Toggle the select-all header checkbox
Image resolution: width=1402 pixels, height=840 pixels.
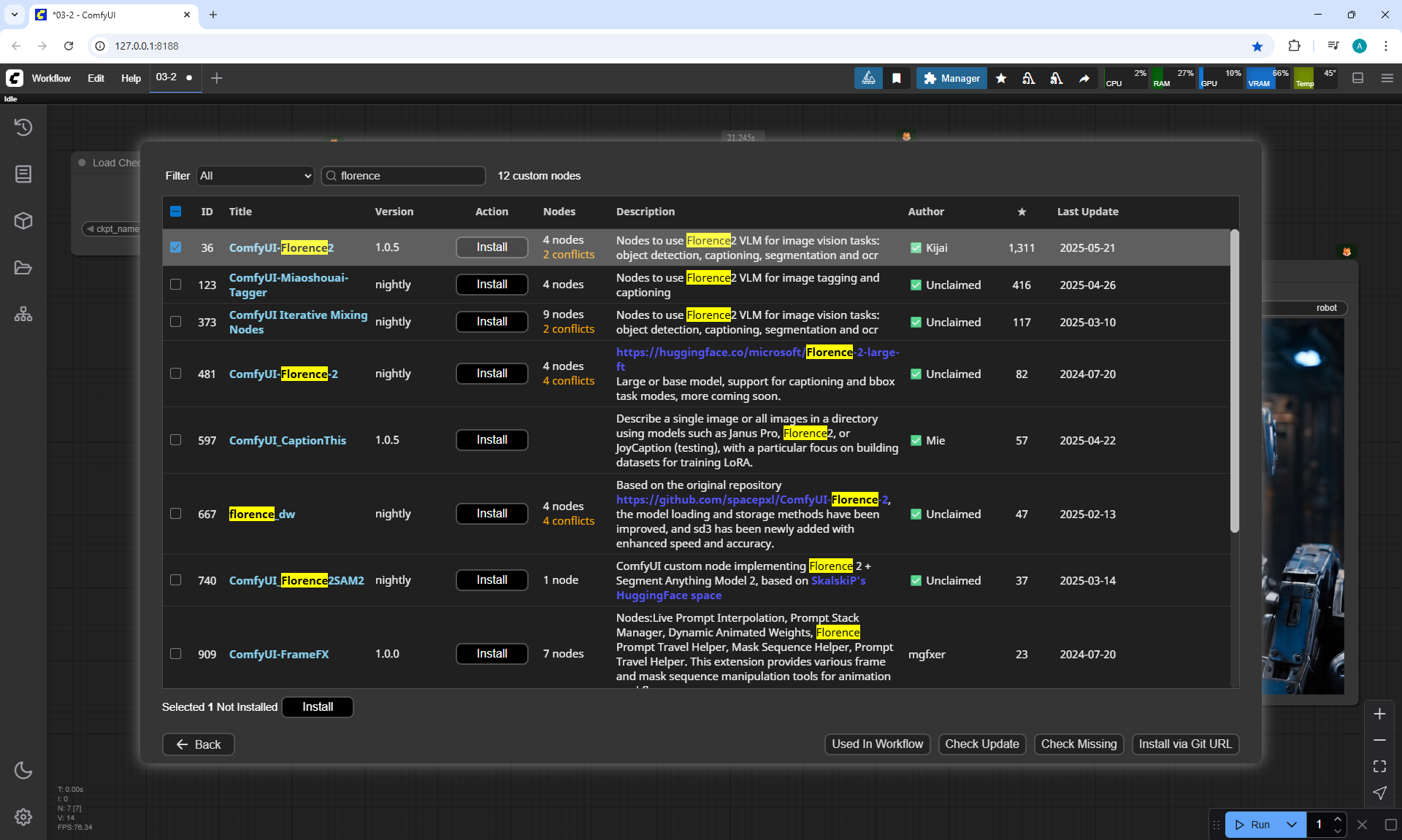pyautogui.click(x=176, y=212)
